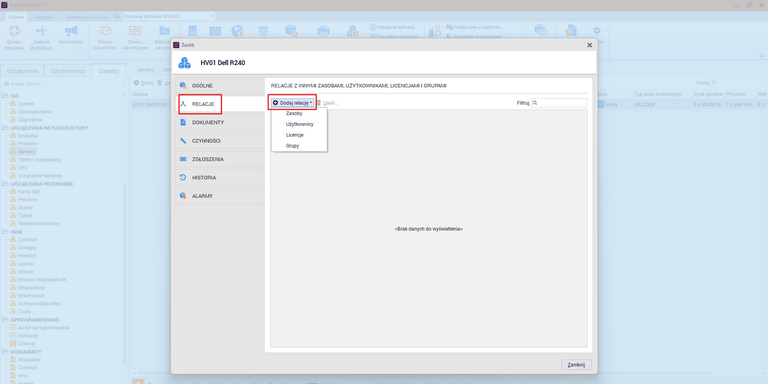This screenshot has height=384, width=768.
Task: Collapse the URZĄDZENIA INFRASTRUKTURY group
Action: point(5,128)
